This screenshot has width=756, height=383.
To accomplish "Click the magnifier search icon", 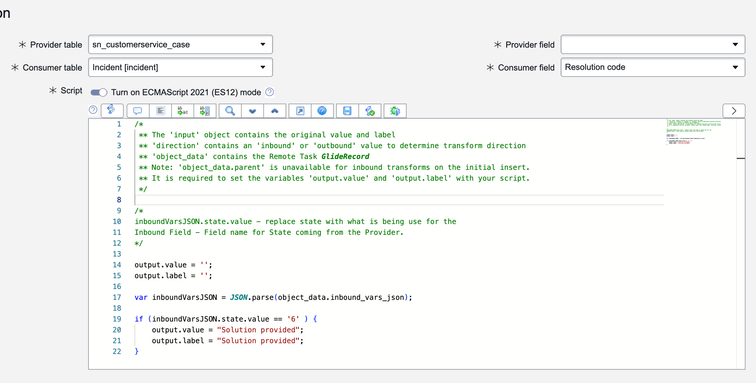I will 230,111.
